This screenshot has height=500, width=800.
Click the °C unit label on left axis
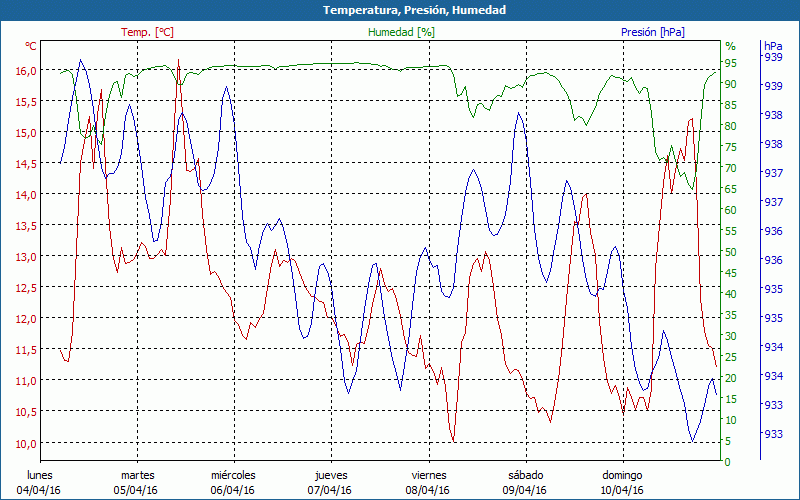click(x=31, y=46)
